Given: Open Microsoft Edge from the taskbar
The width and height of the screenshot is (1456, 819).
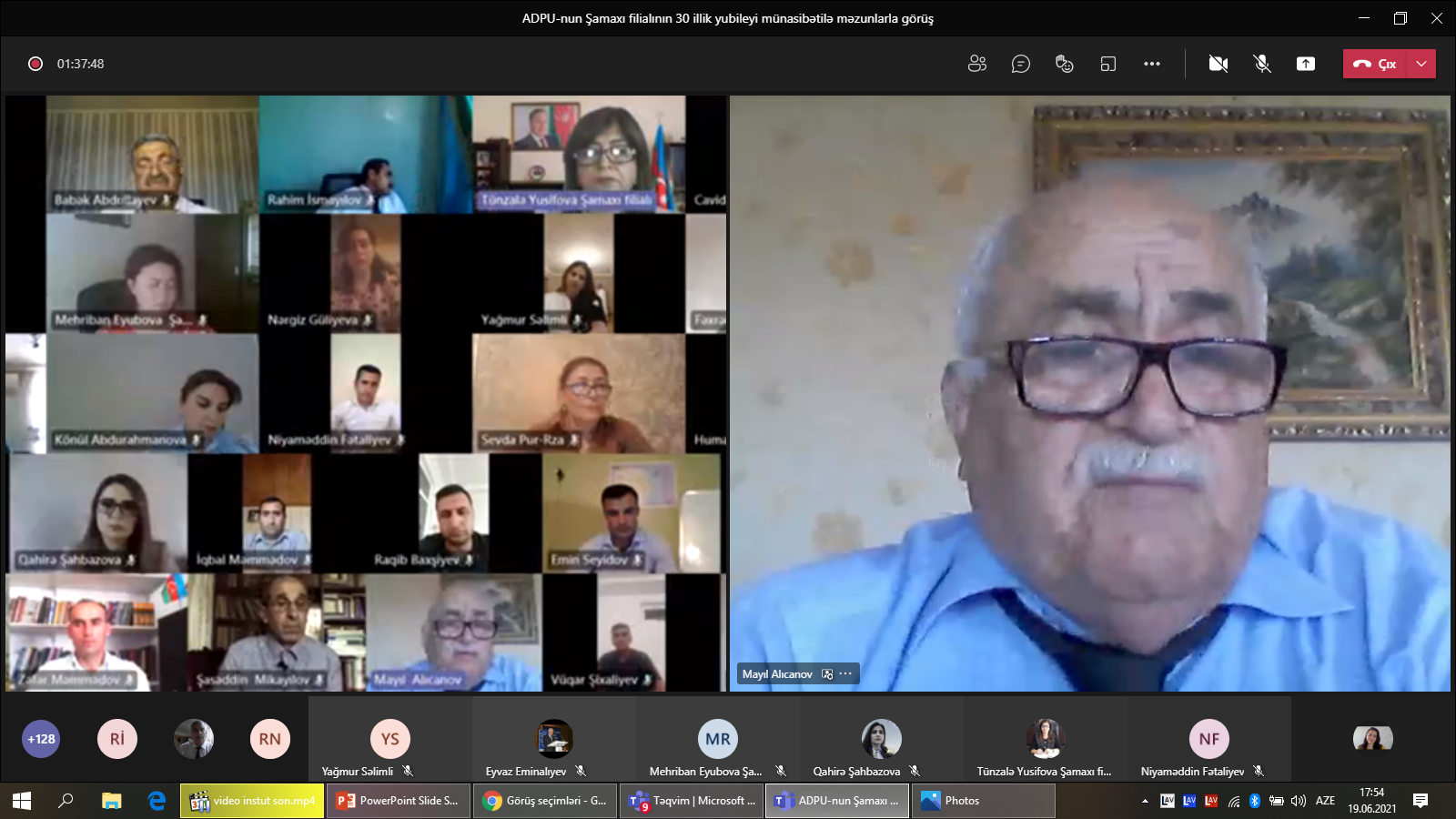Looking at the screenshot, I should pos(157,801).
